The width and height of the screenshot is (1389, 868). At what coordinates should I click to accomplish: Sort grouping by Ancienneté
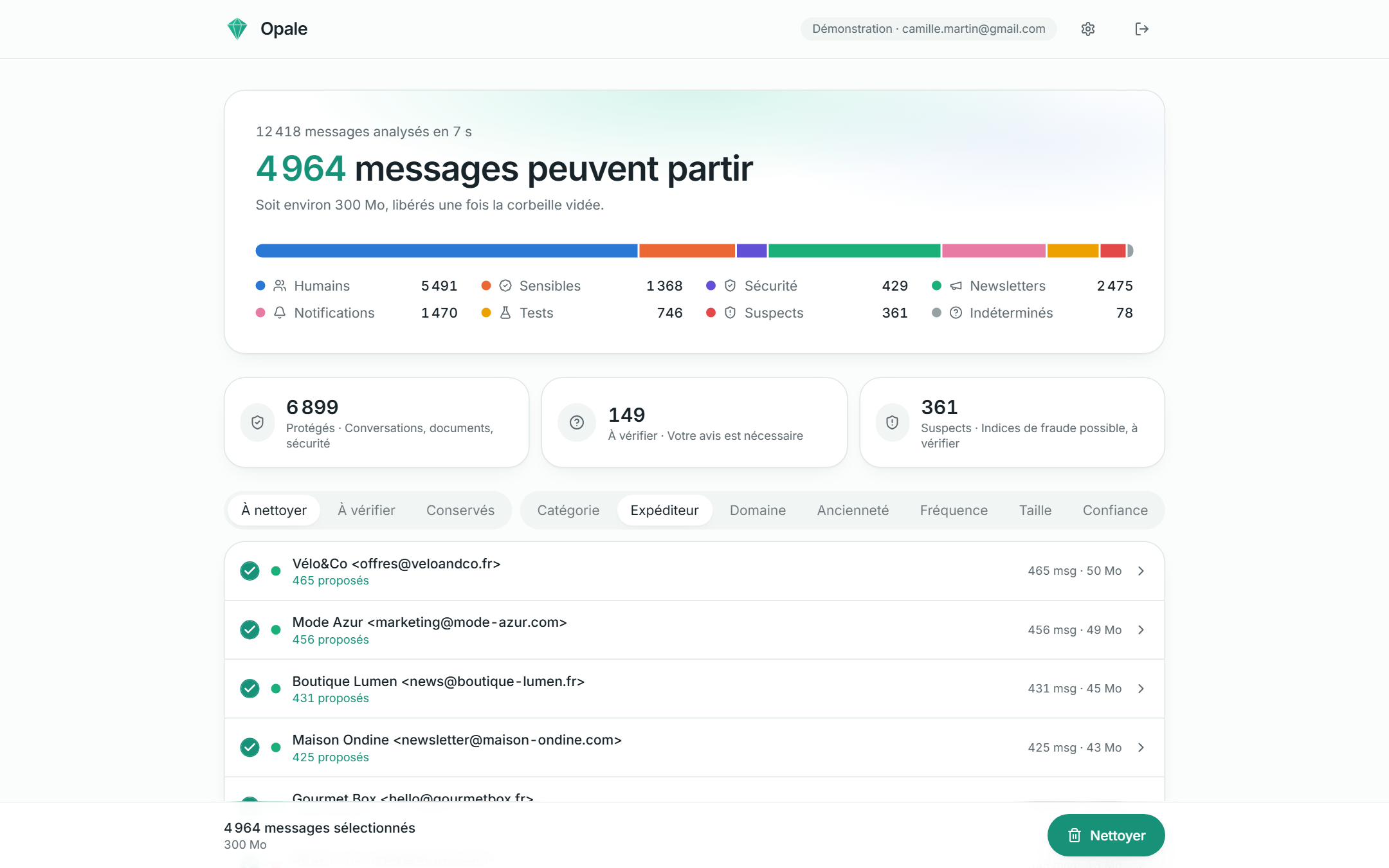coord(853,510)
